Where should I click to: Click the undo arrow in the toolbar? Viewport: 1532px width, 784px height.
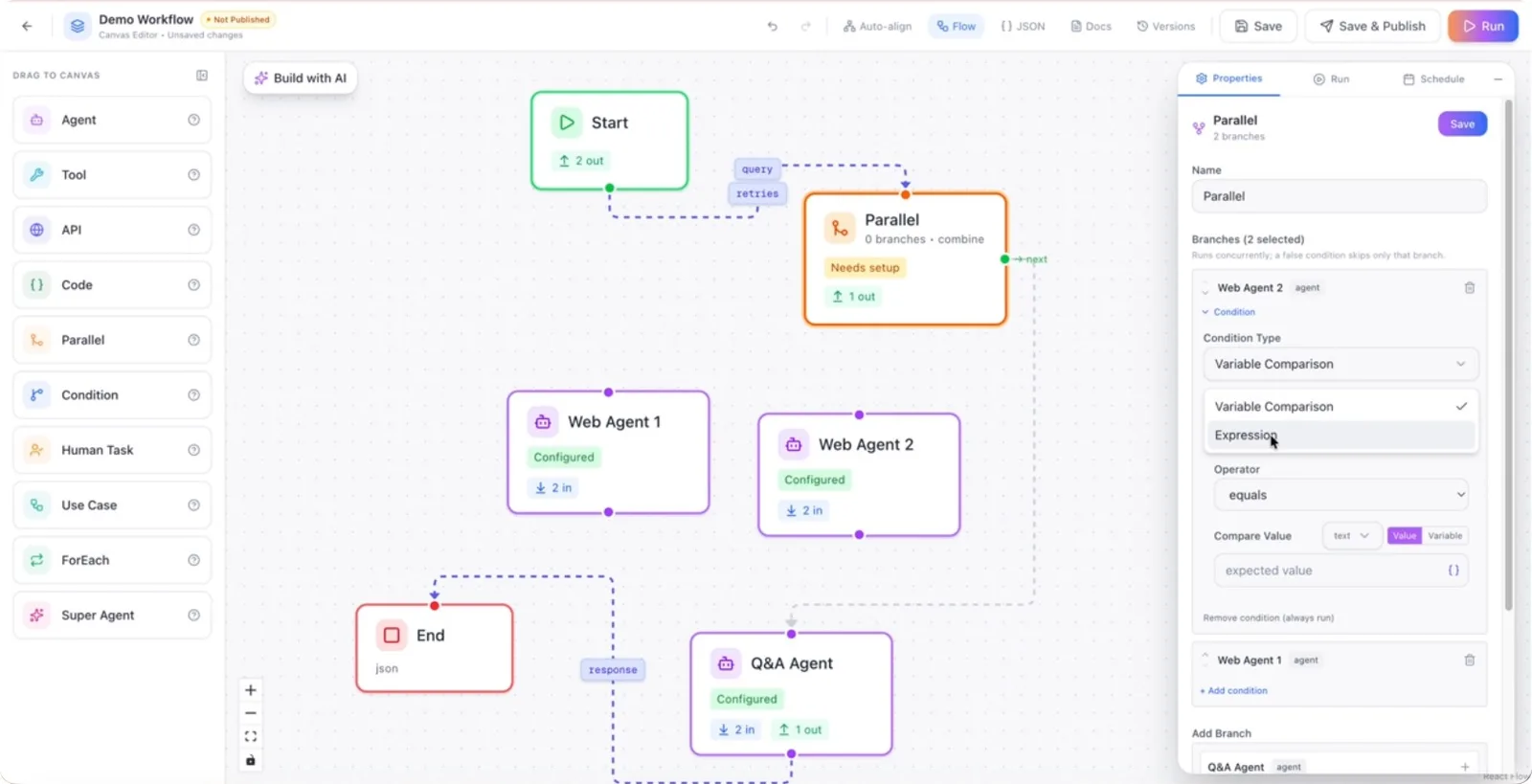pos(772,27)
